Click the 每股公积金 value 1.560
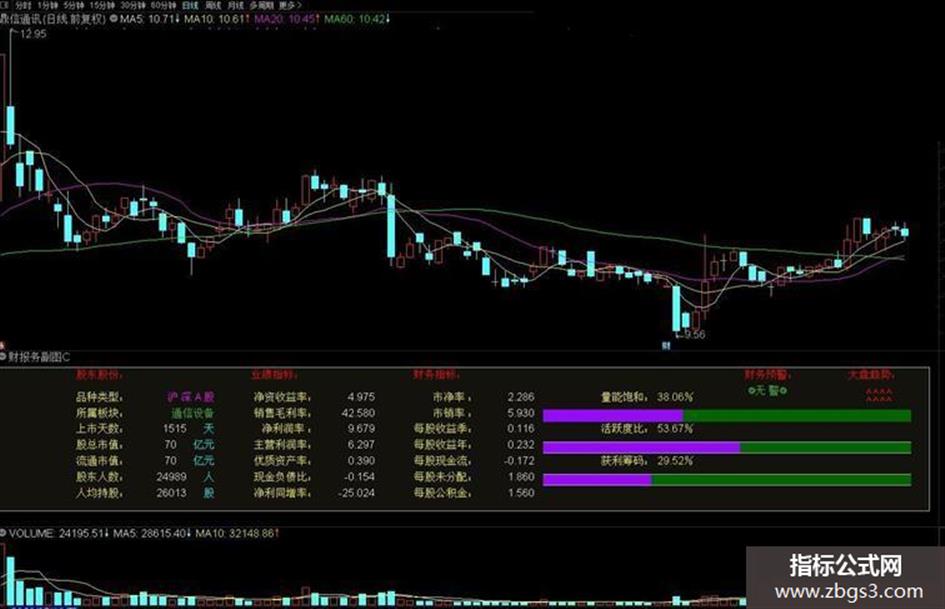This screenshot has height=609, width=945. [521, 493]
